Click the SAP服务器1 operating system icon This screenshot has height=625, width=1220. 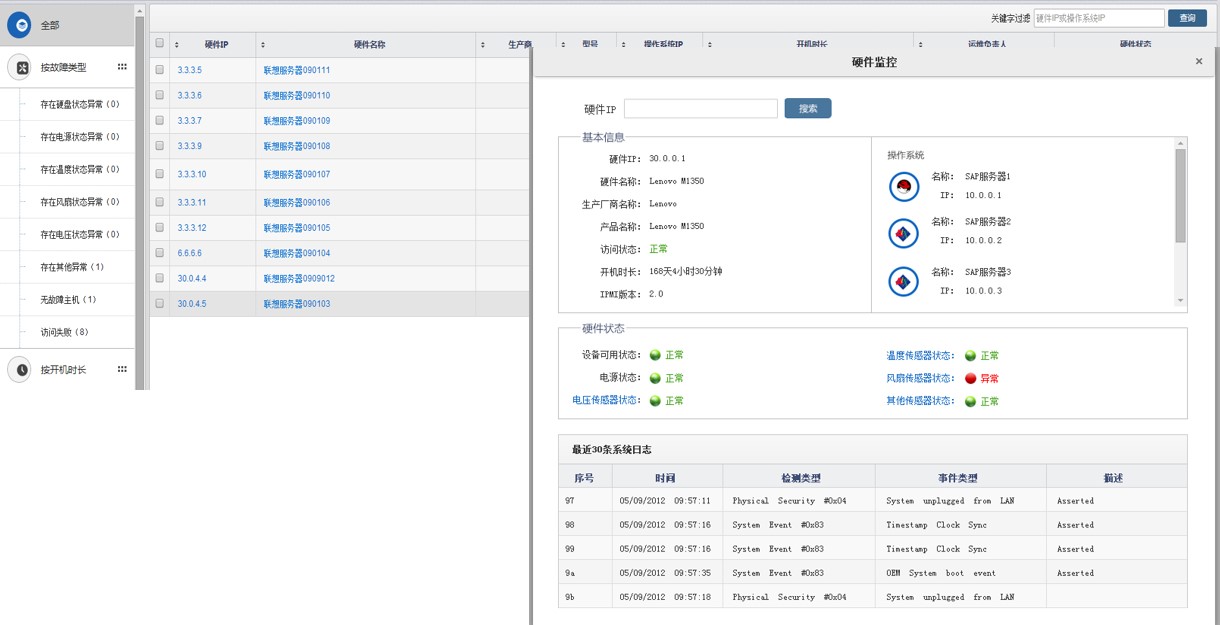pyautogui.click(x=903, y=186)
